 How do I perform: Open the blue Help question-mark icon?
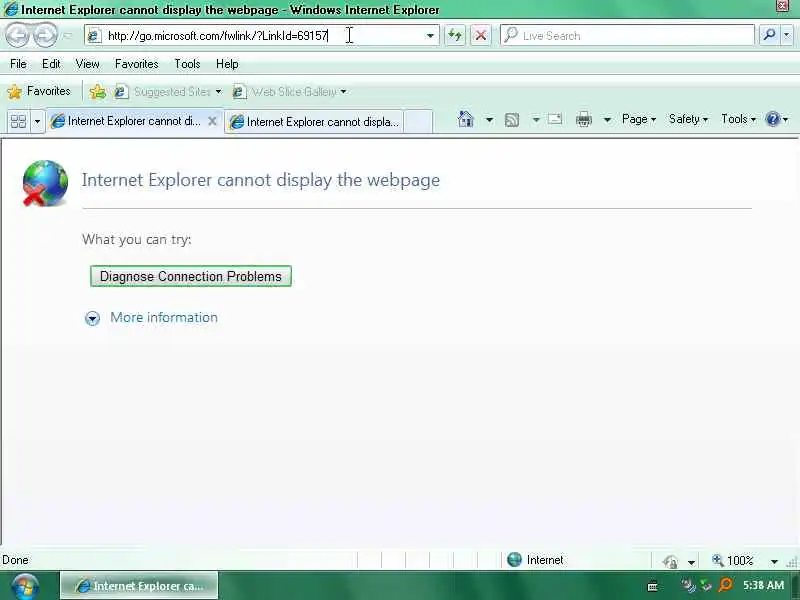(x=773, y=119)
